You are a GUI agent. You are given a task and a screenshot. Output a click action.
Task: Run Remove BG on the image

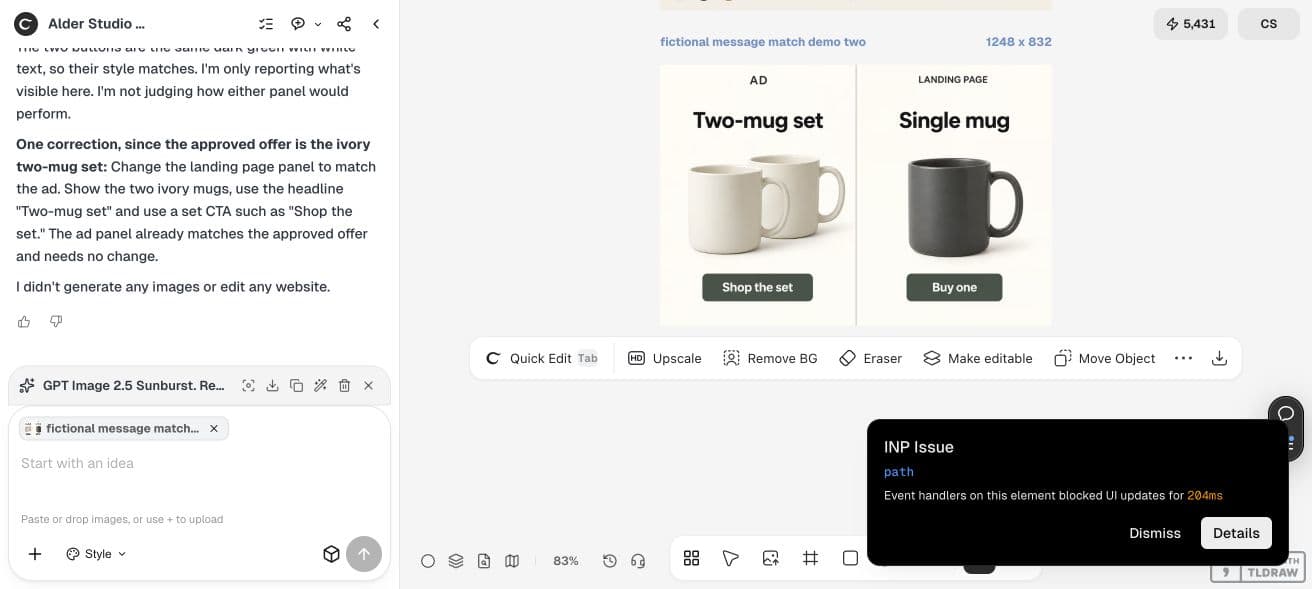tap(770, 358)
